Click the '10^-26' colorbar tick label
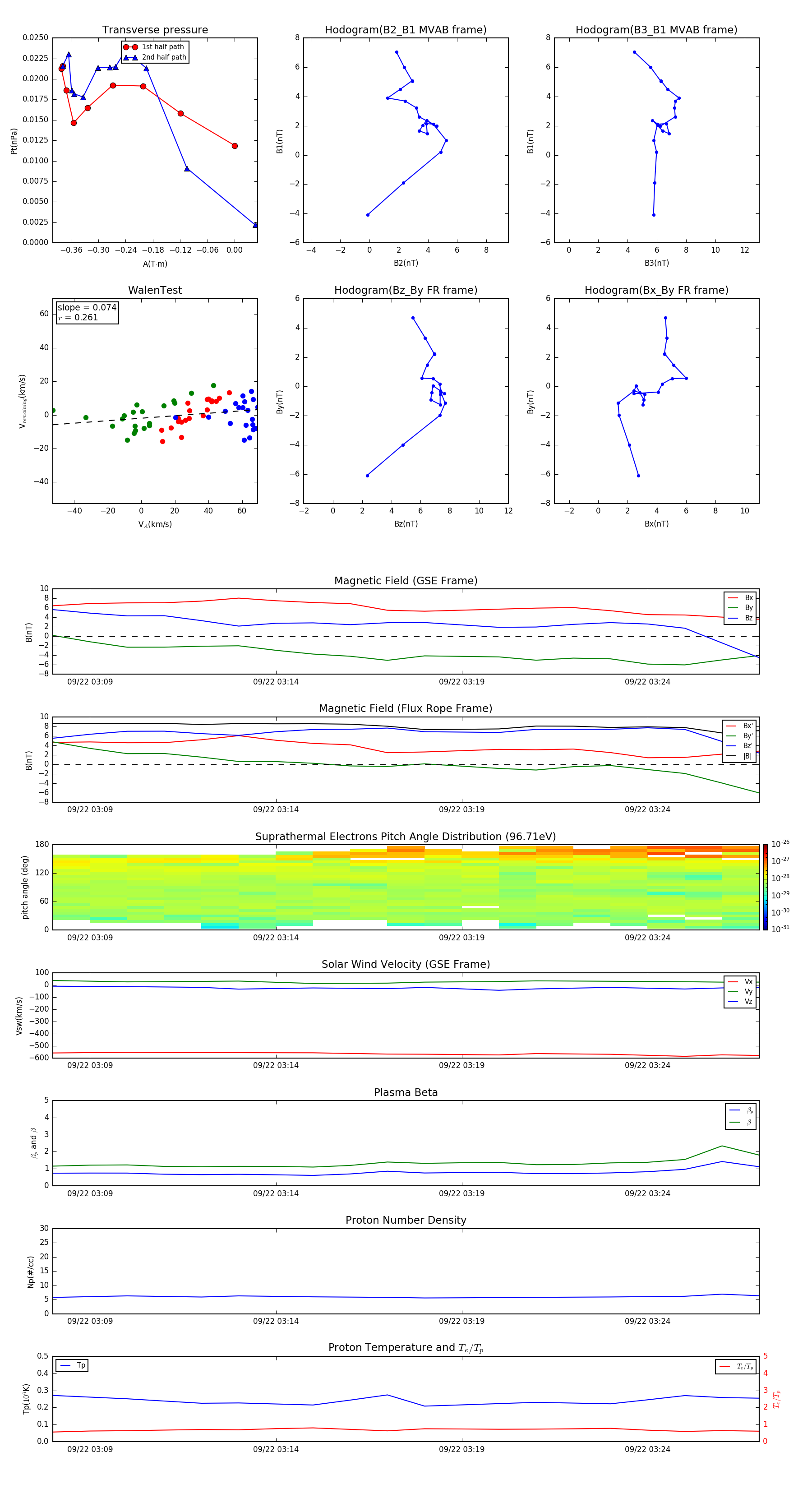Viewport: 812px width, 1489px height. click(x=780, y=844)
